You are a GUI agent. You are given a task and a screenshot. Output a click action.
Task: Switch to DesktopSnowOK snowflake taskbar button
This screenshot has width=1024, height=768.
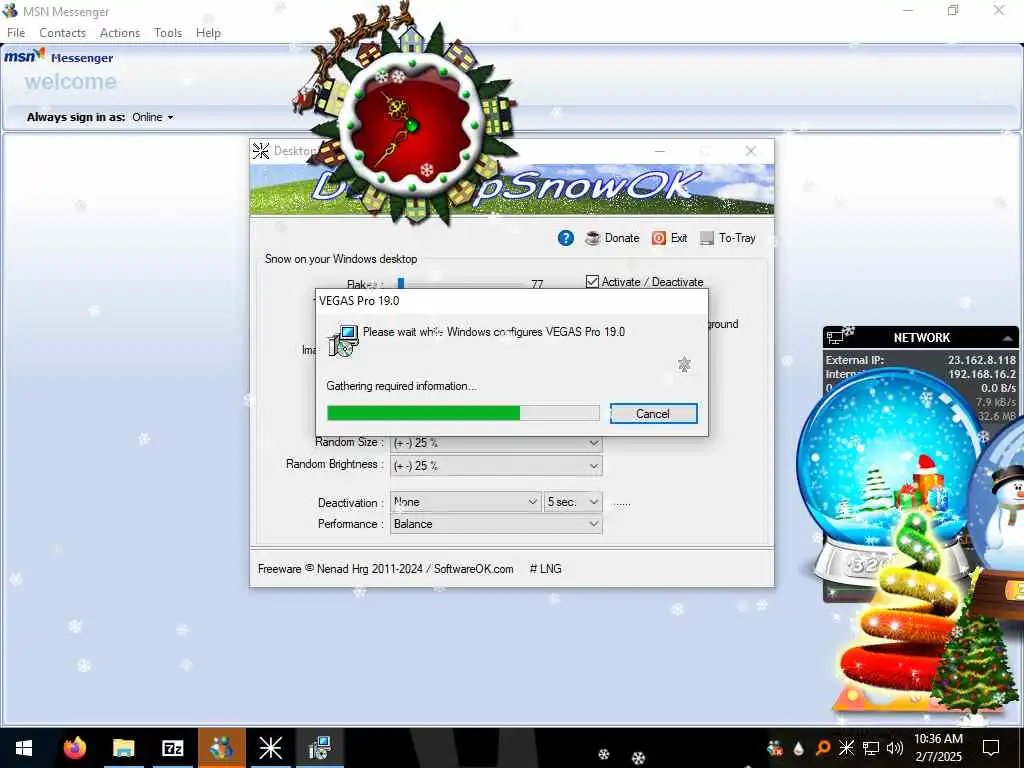click(x=270, y=748)
